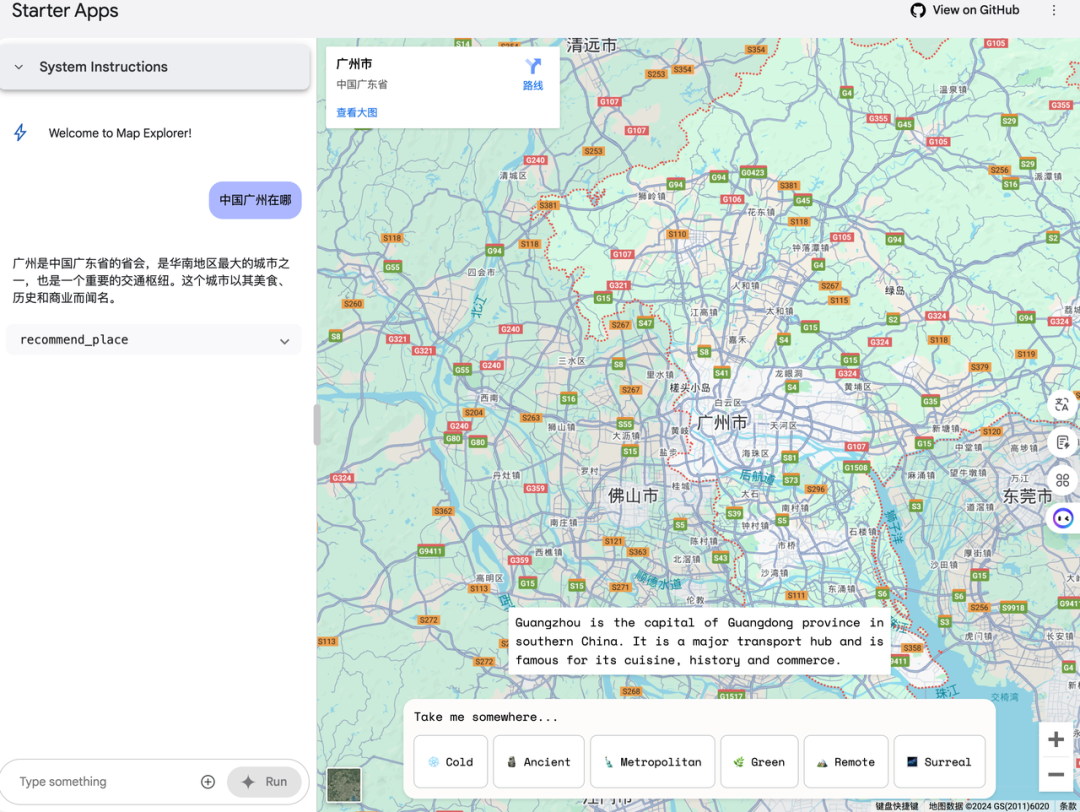The image size is (1080, 812).
Task: Click the 三水区 district label
Action: pyautogui.click(x=572, y=361)
